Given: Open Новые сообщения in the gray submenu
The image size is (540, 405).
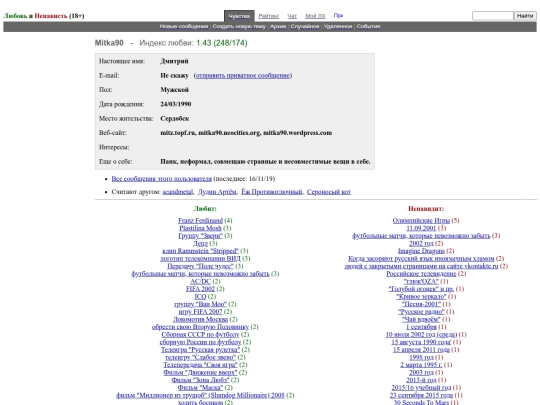Looking at the screenshot, I should coord(184,27).
